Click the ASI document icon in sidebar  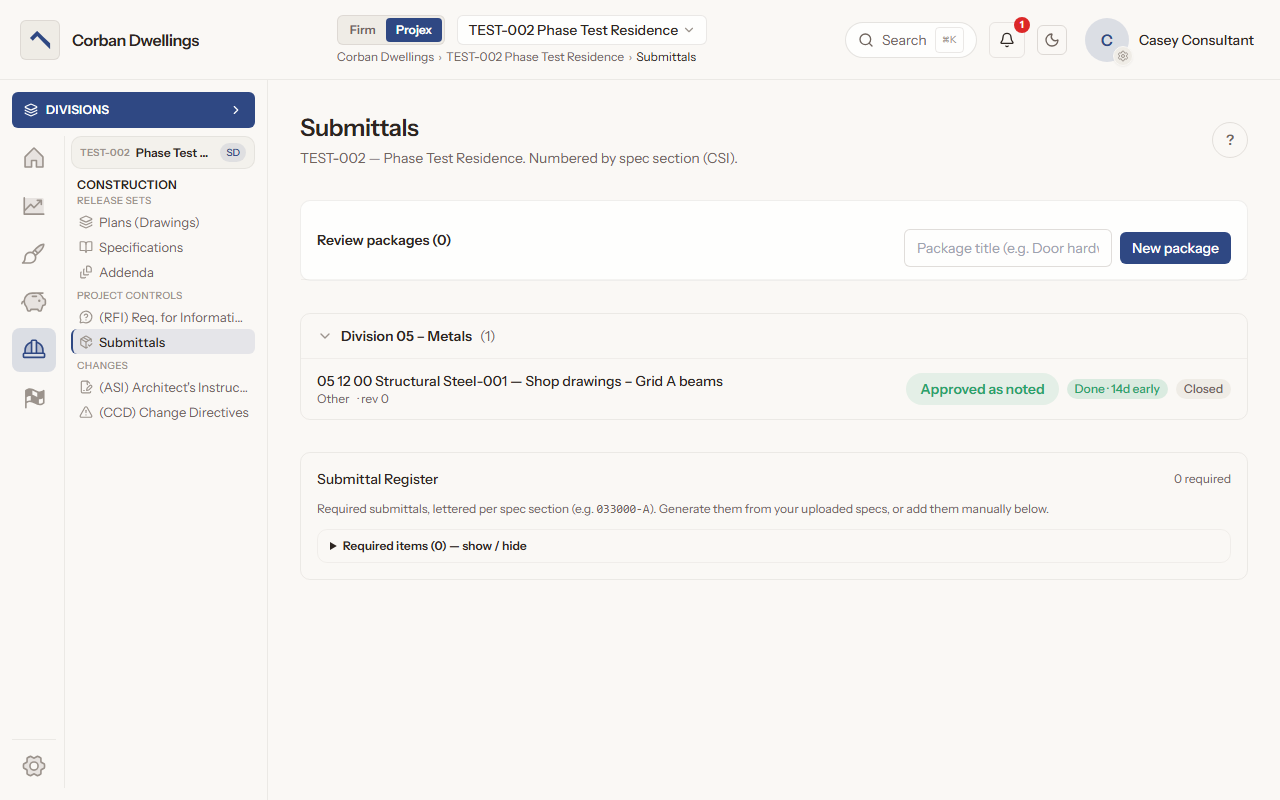tap(86, 387)
